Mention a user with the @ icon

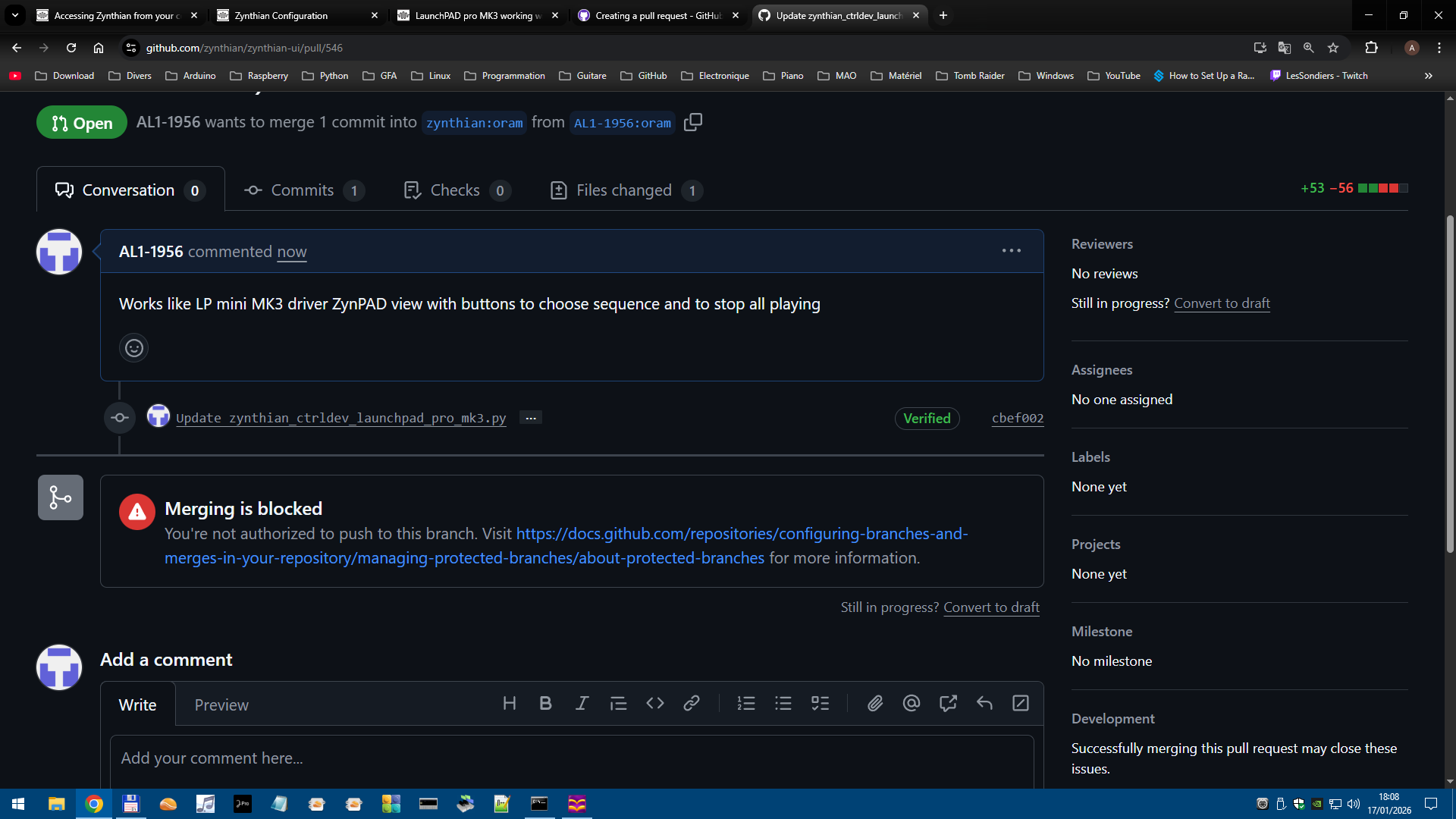click(912, 704)
